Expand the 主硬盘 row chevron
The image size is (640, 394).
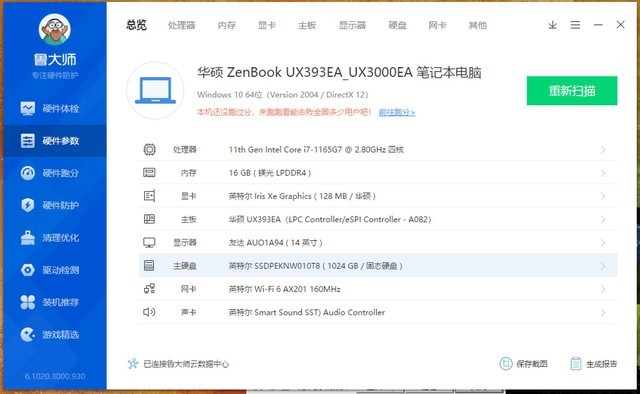click(603, 266)
